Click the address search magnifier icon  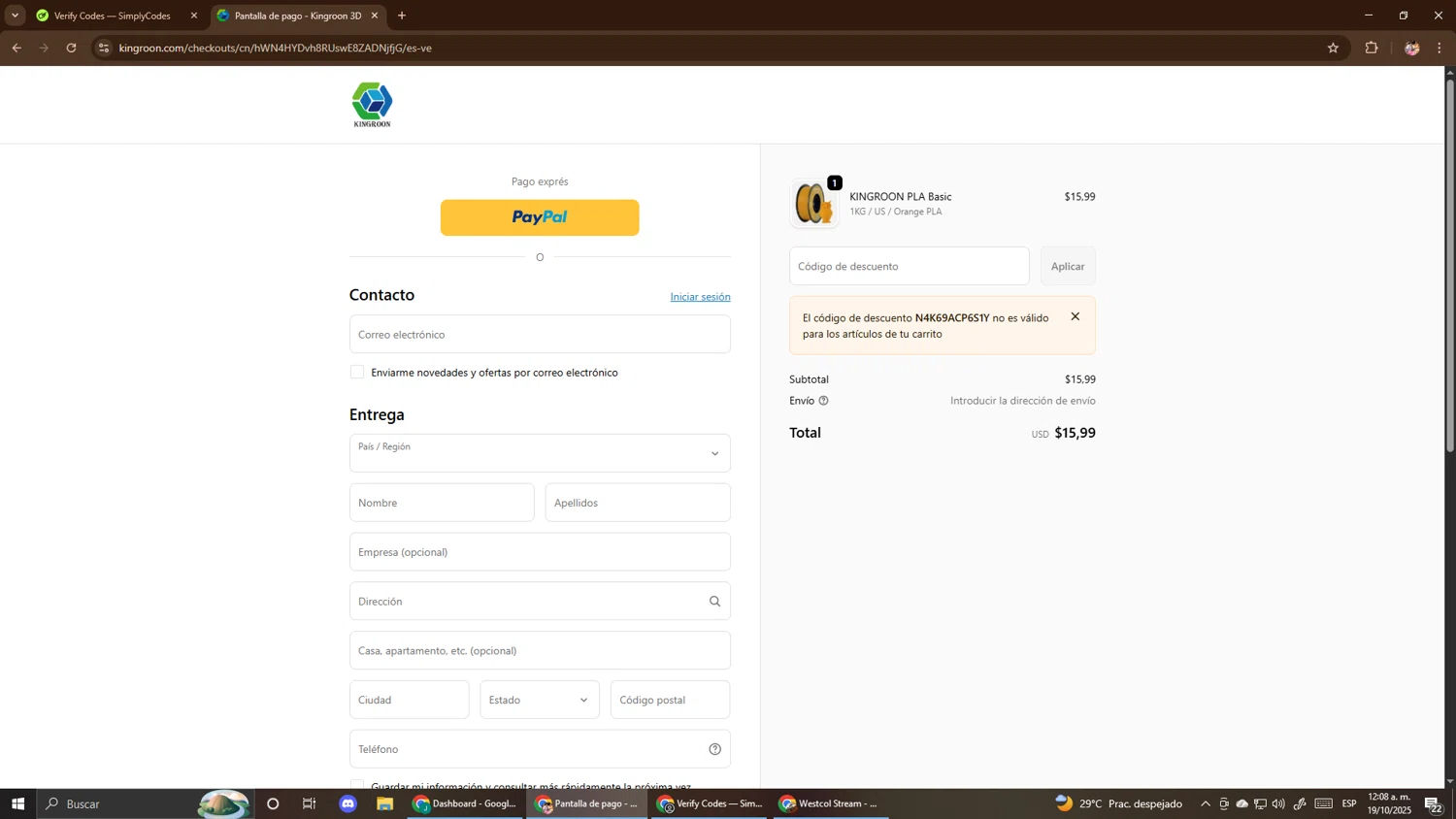coord(714,602)
